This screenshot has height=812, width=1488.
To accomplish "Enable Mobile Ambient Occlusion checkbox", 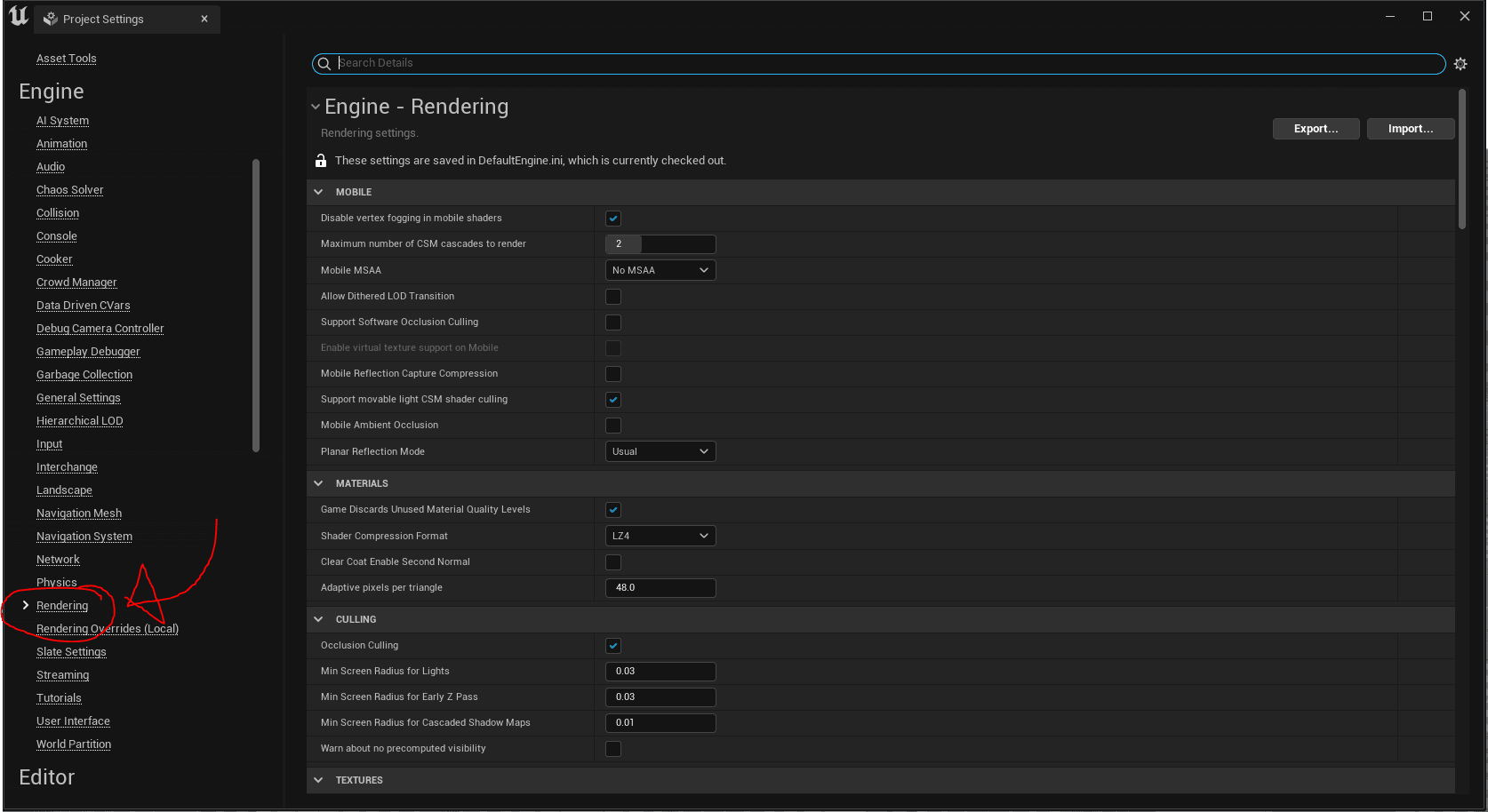I will (613, 426).
